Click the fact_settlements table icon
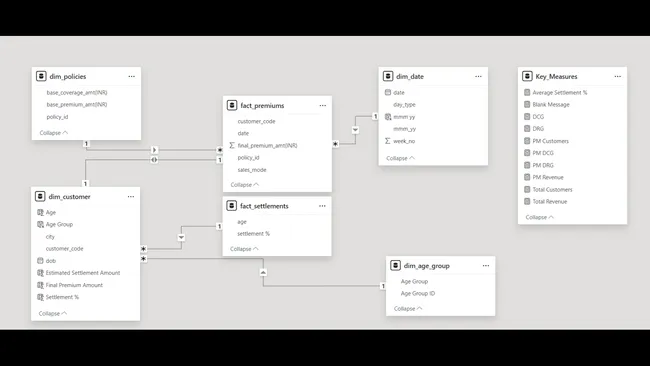This screenshot has height=366, width=650. click(232, 206)
